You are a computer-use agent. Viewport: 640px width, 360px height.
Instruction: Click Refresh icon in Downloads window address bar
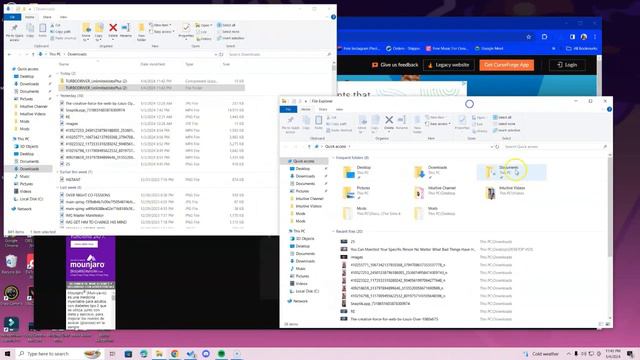point(221,54)
